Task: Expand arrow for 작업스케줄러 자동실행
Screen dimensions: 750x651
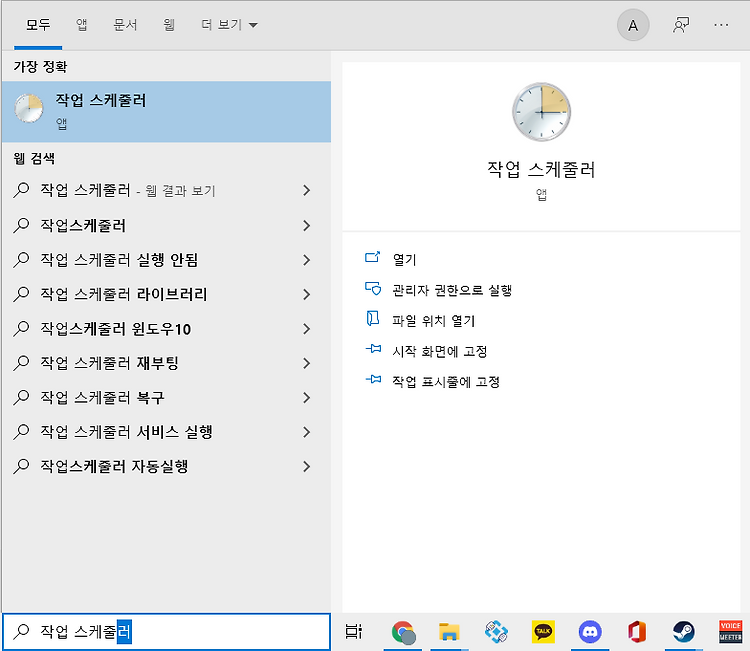Action: (x=307, y=466)
